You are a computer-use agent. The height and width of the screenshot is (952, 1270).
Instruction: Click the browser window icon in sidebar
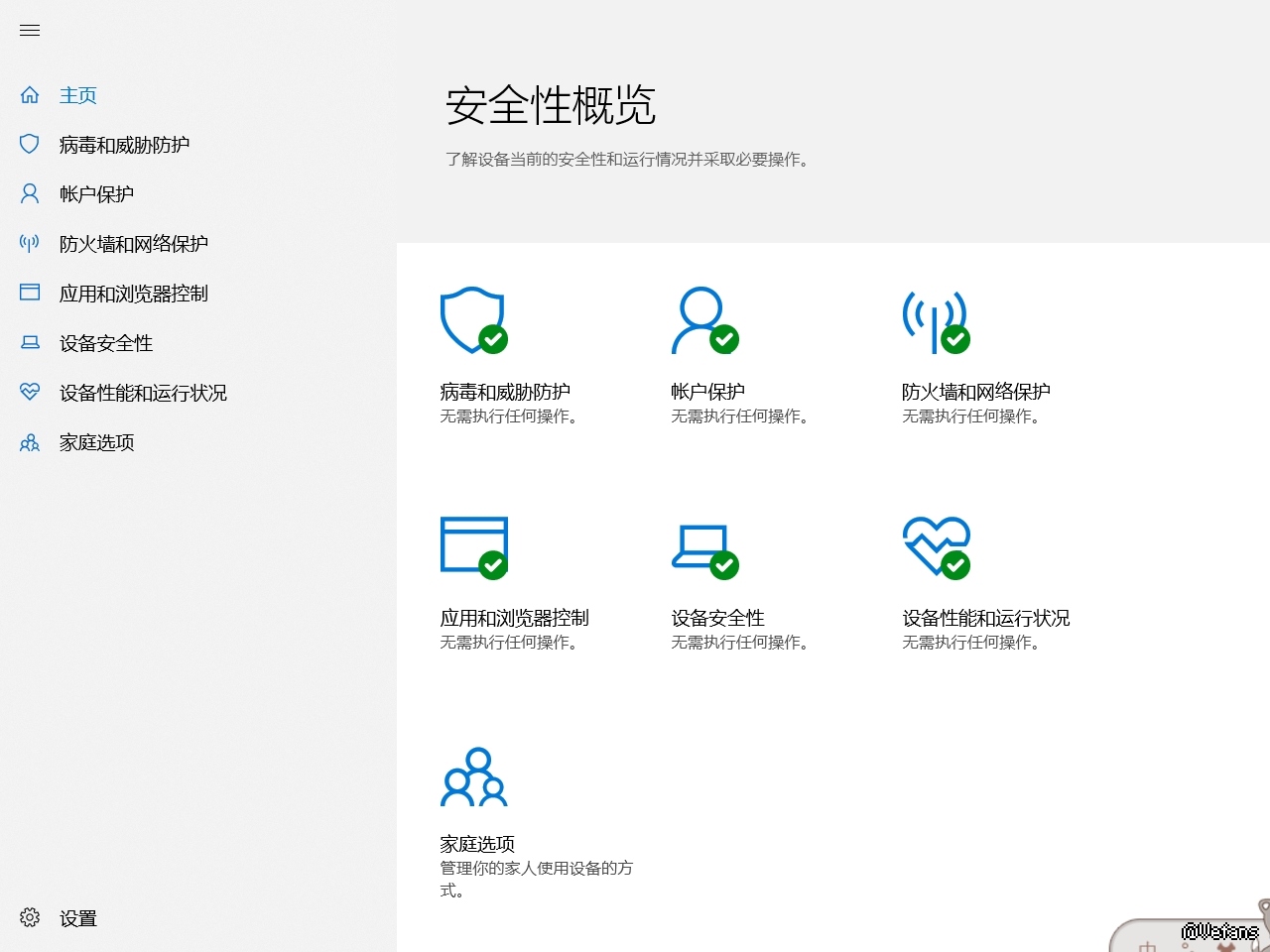tap(30, 293)
